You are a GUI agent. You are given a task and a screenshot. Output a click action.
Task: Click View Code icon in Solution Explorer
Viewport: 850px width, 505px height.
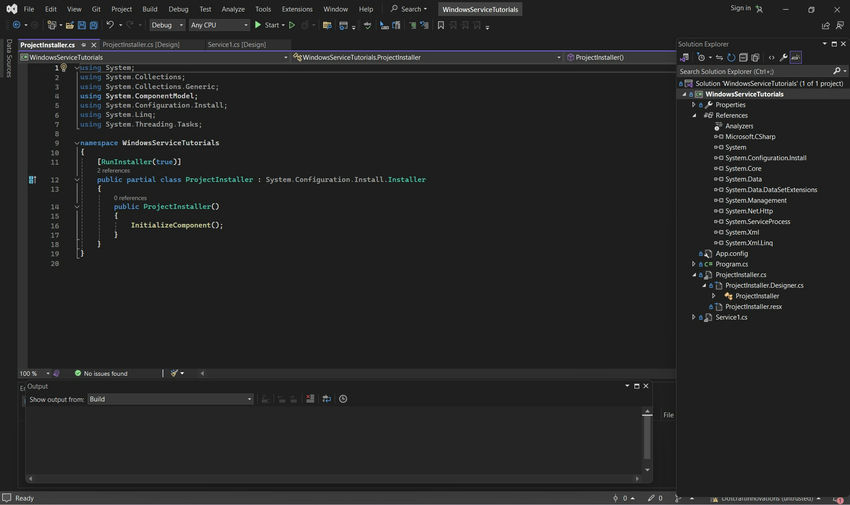(x=771, y=57)
